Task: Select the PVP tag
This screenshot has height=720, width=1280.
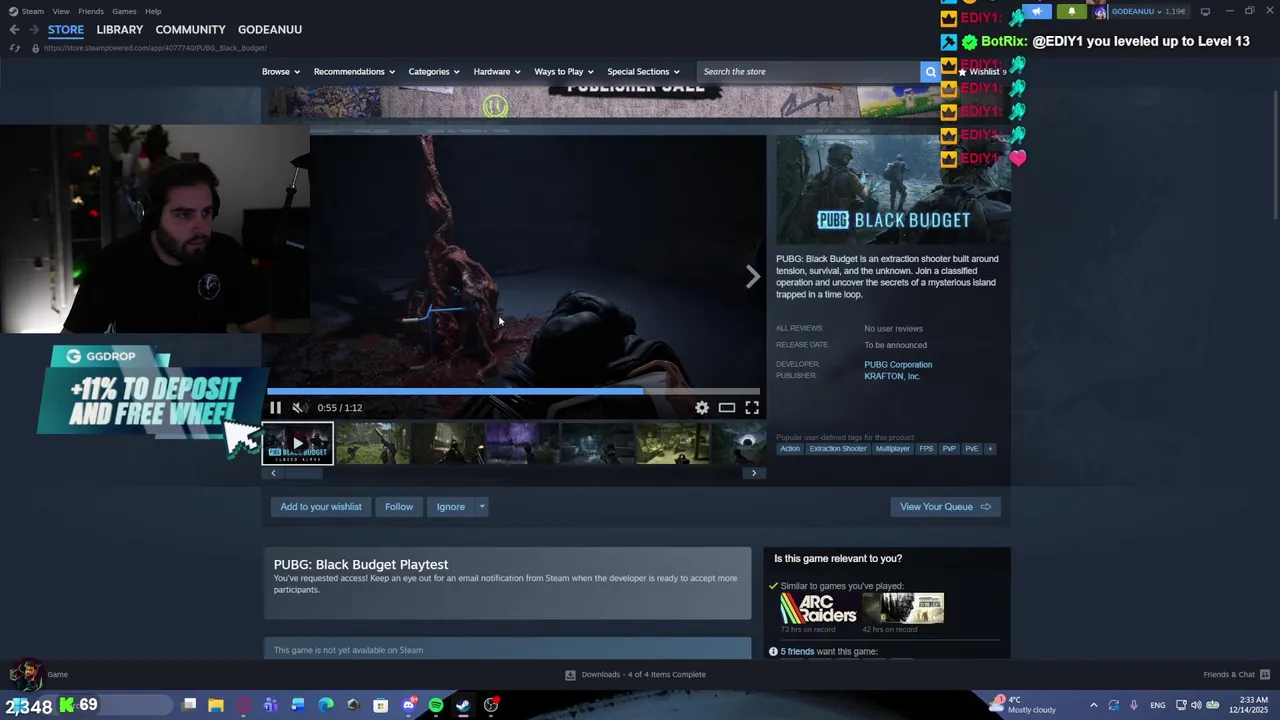Action: (x=949, y=448)
